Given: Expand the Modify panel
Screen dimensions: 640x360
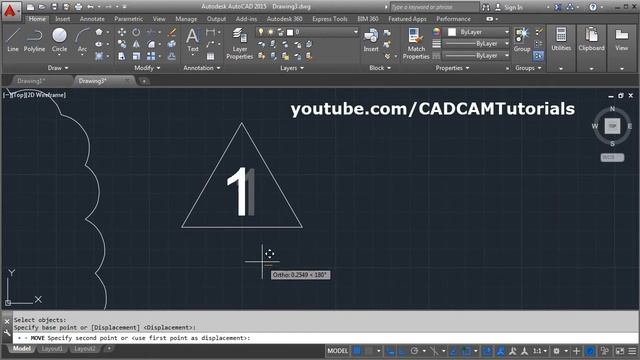Looking at the screenshot, I should 147,68.
